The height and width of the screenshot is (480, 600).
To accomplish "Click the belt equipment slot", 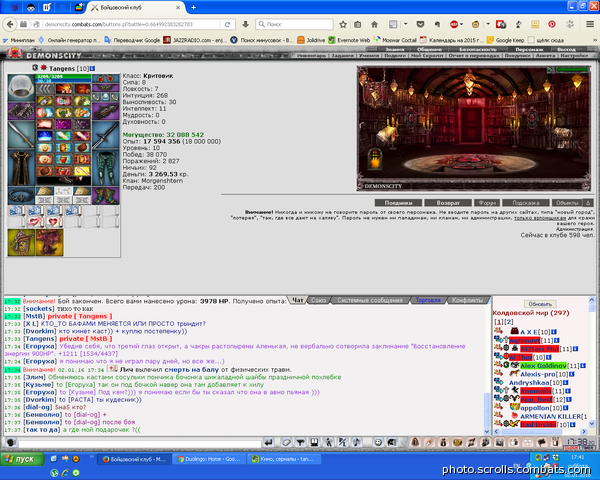I will click(x=21, y=196).
